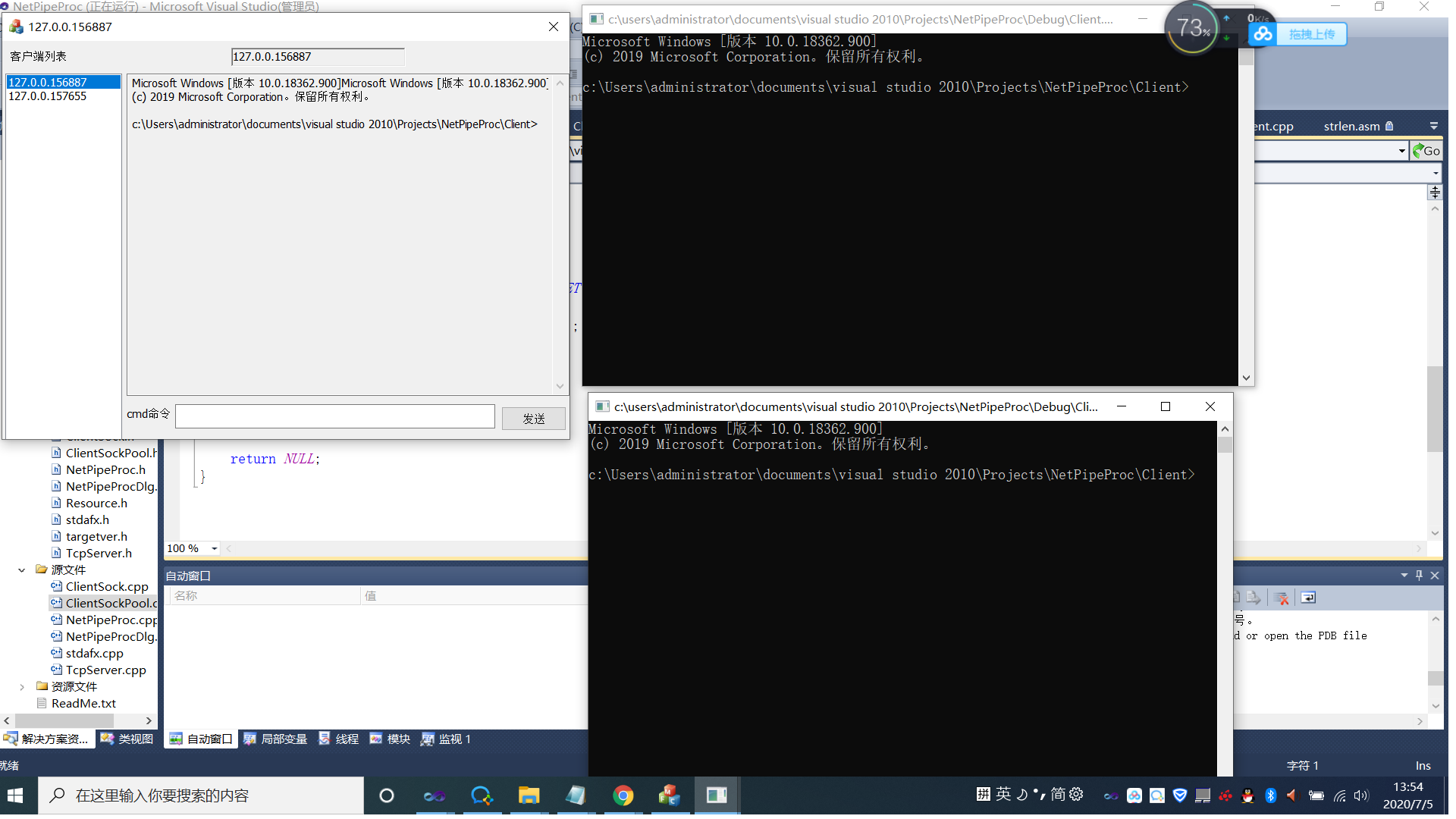Open TcpServer.h header file

pyautogui.click(x=99, y=553)
